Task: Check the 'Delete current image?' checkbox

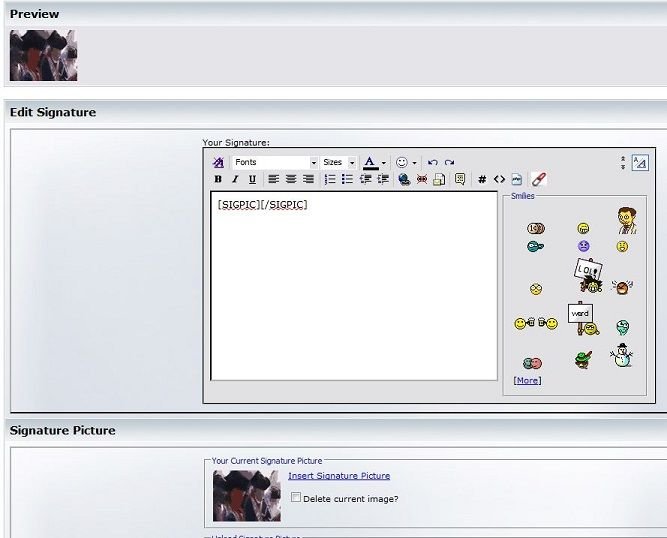Action: [296, 497]
